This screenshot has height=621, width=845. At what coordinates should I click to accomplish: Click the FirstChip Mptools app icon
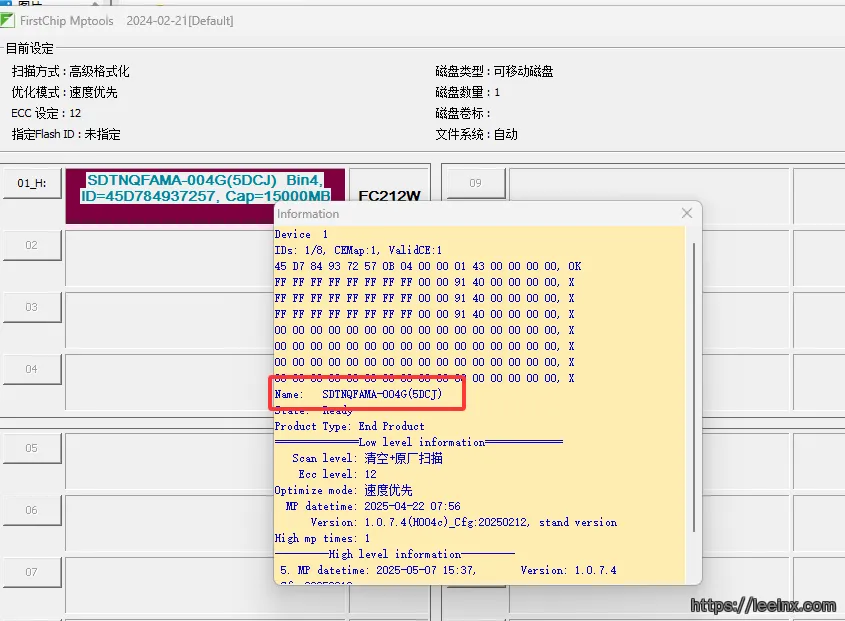click(8, 21)
